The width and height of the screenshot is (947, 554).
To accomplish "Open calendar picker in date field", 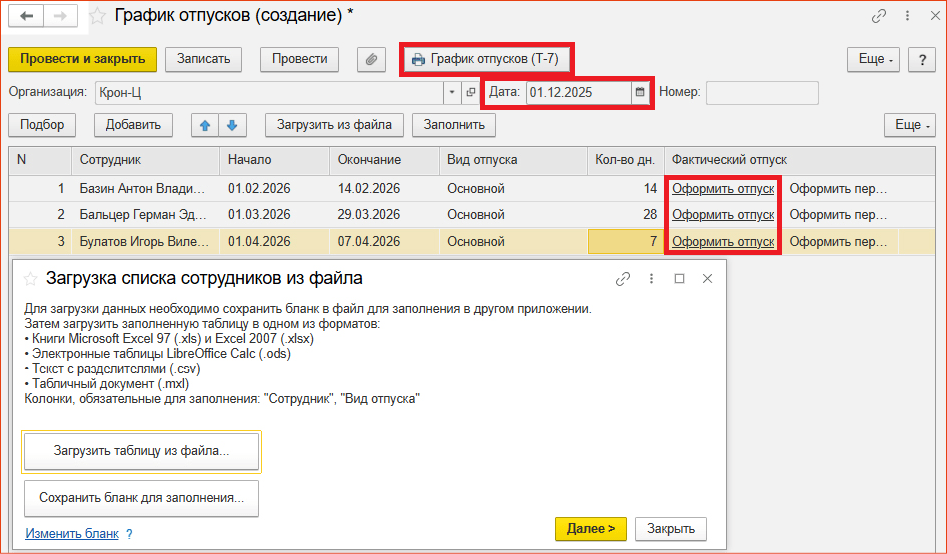I will [639, 92].
